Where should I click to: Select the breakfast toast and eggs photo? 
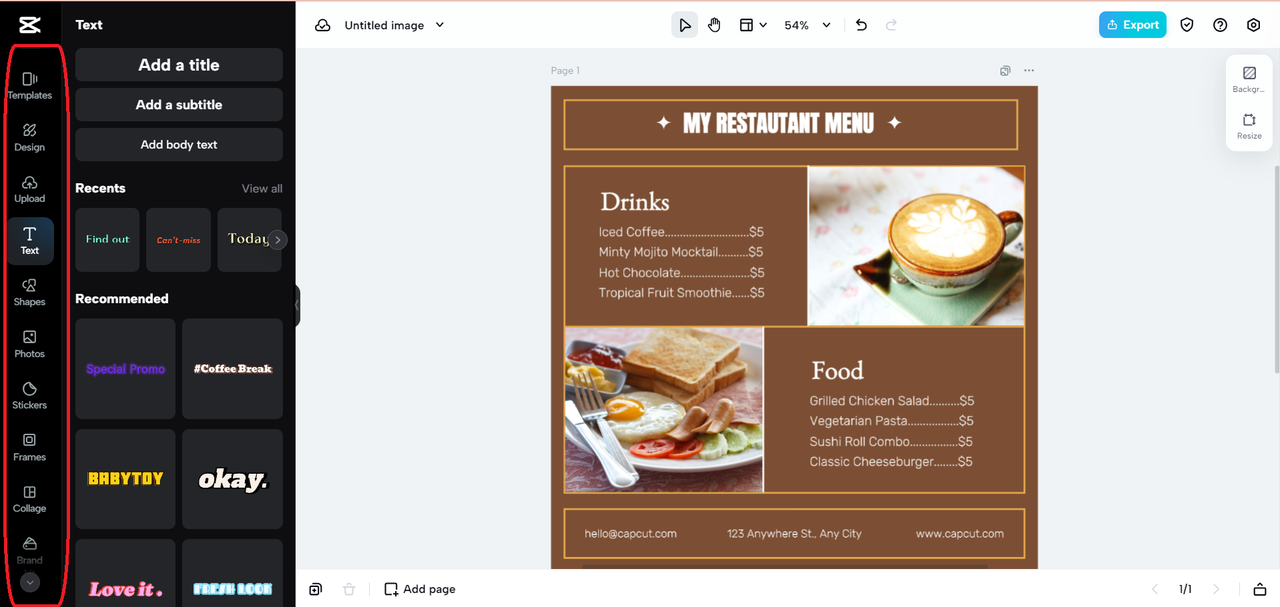point(664,410)
